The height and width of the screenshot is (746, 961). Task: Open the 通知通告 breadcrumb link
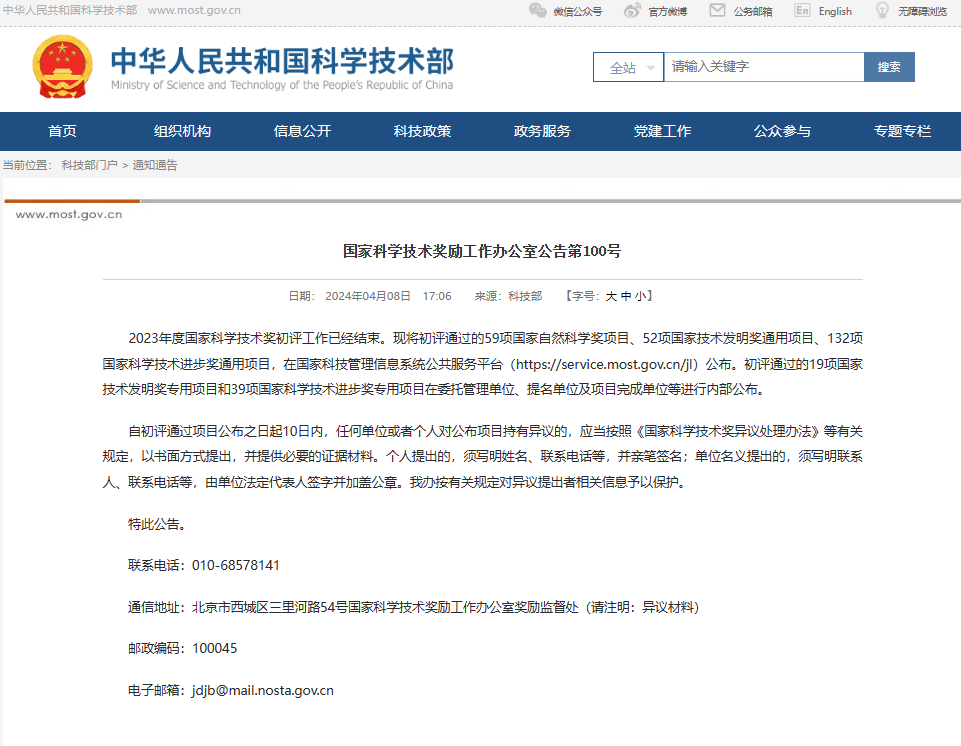coord(157,165)
